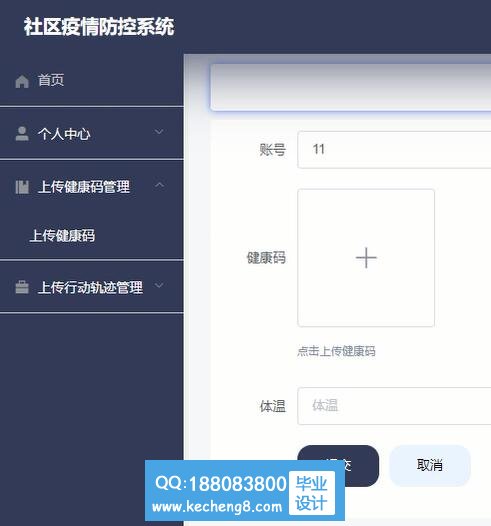Focus the 体温 input field
The height and width of the screenshot is (526, 491).
coord(394,406)
